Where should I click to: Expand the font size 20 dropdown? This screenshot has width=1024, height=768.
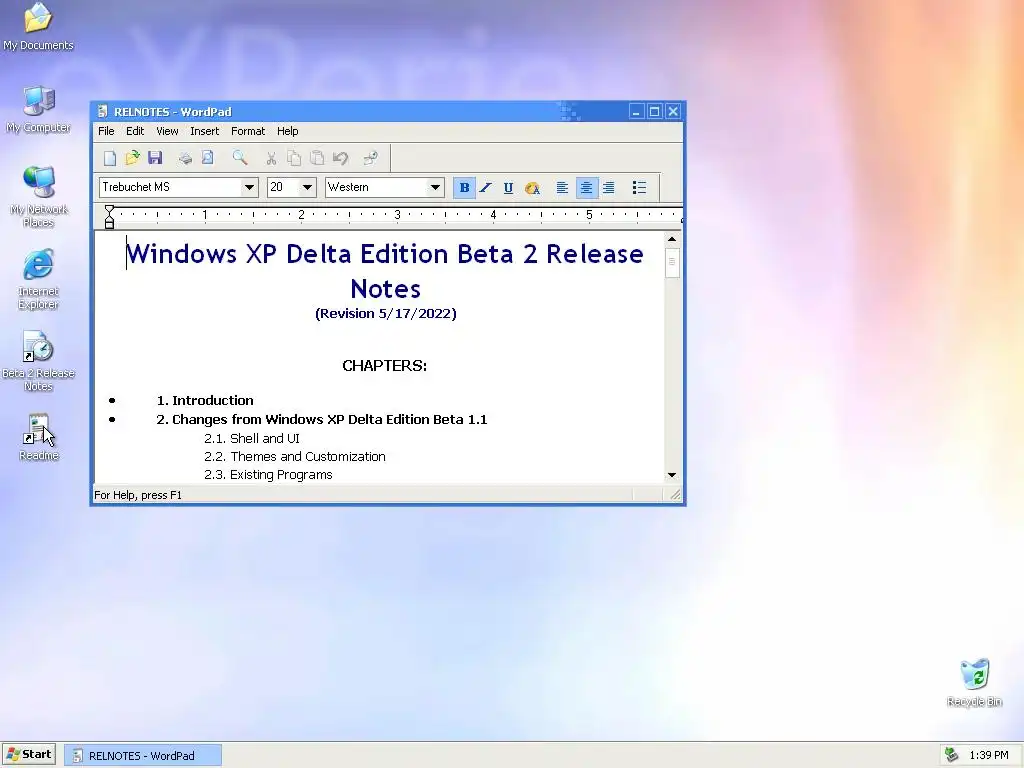(x=307, y=187)
